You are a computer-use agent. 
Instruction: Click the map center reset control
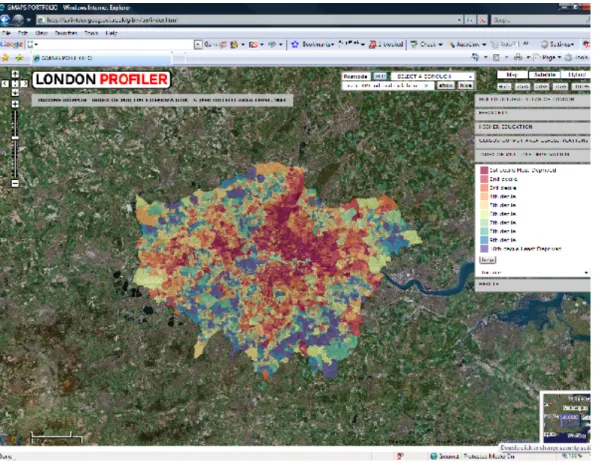(x=15, y=84)
